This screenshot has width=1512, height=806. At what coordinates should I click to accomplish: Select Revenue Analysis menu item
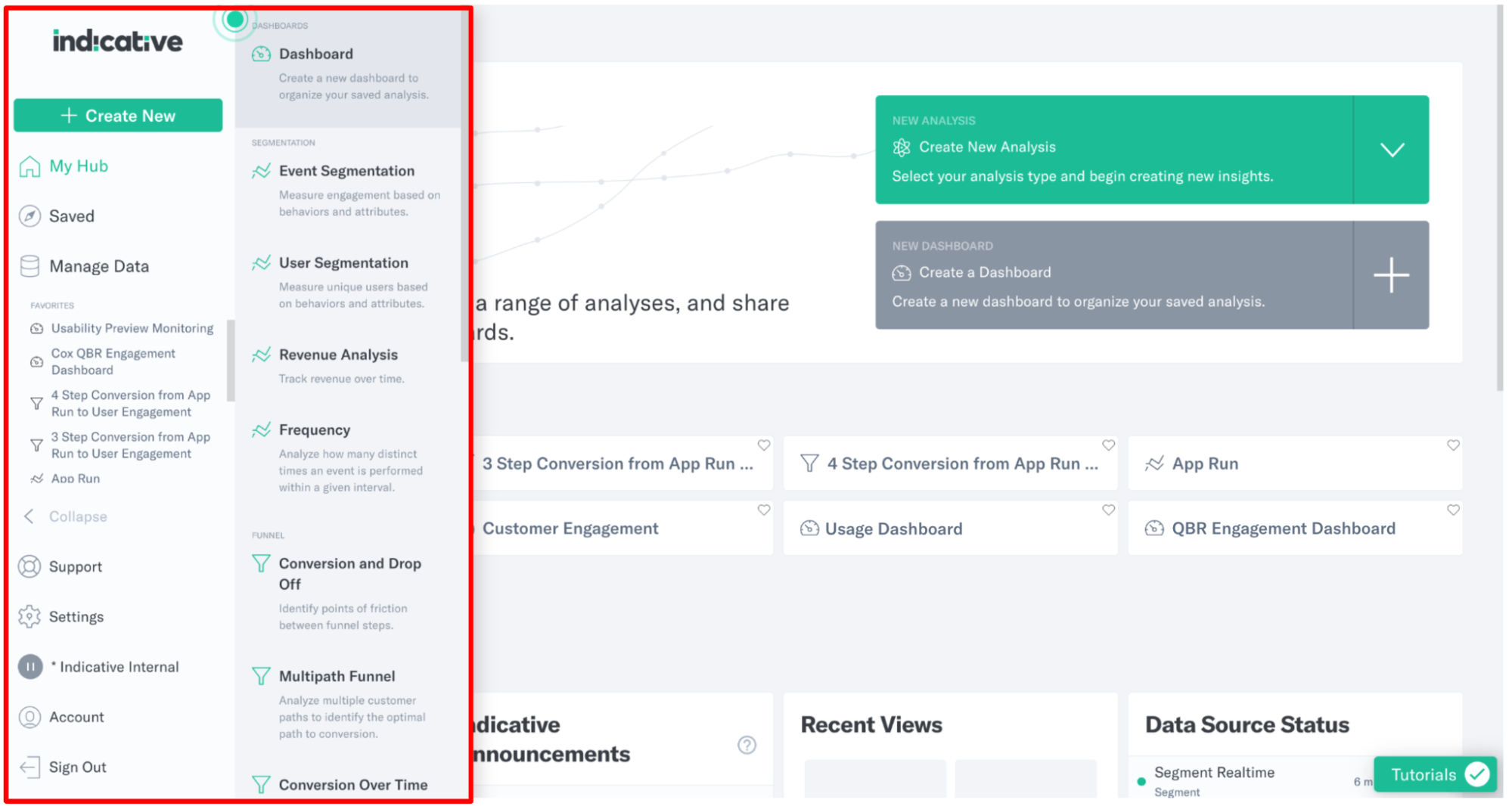pos(348,366)
